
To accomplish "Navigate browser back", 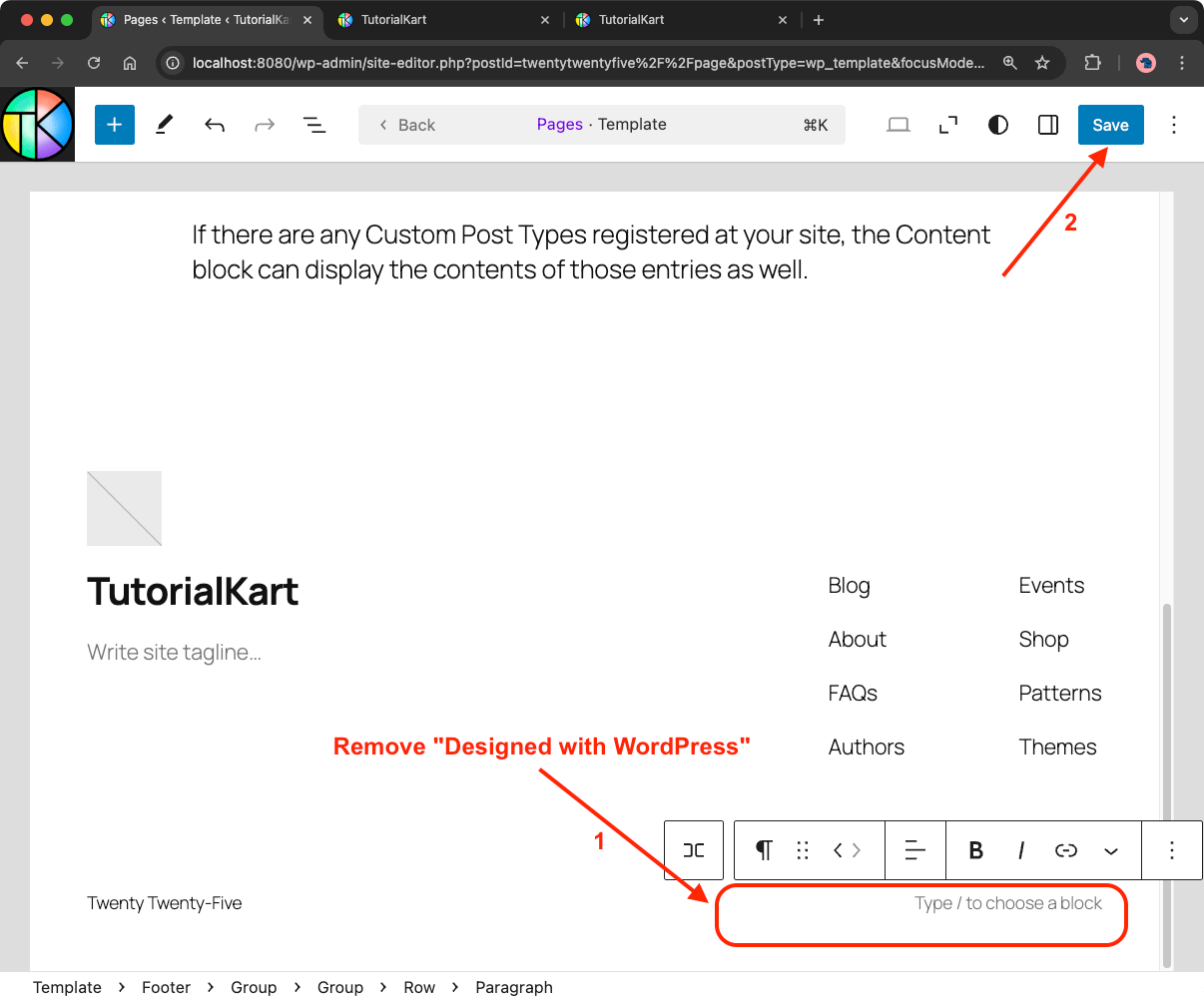I will click(x=22, y=63).
